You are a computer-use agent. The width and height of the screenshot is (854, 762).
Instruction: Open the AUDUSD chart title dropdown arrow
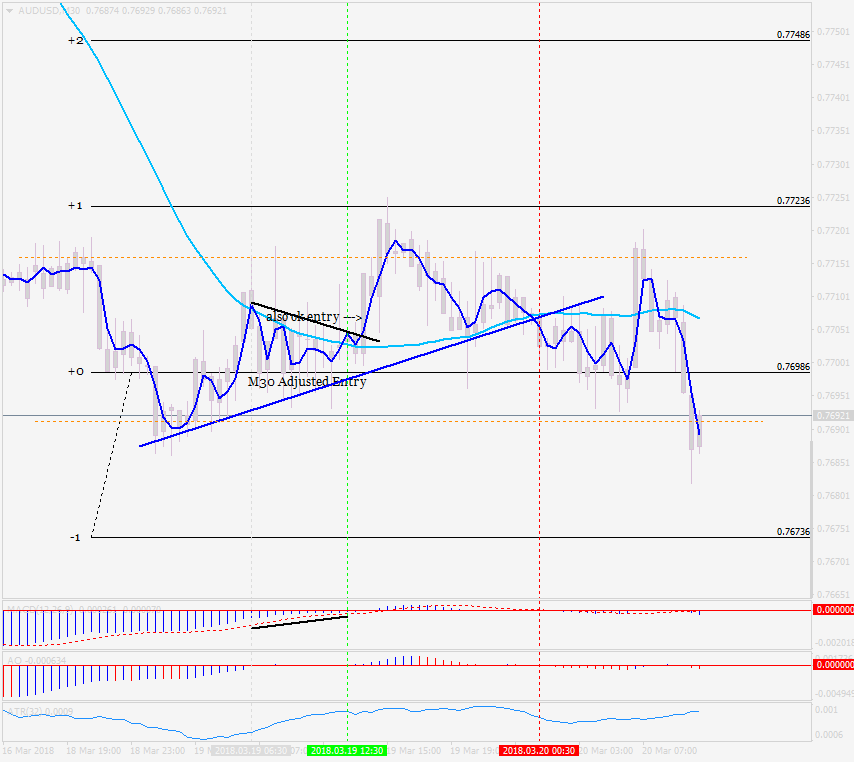coord(10,10)
